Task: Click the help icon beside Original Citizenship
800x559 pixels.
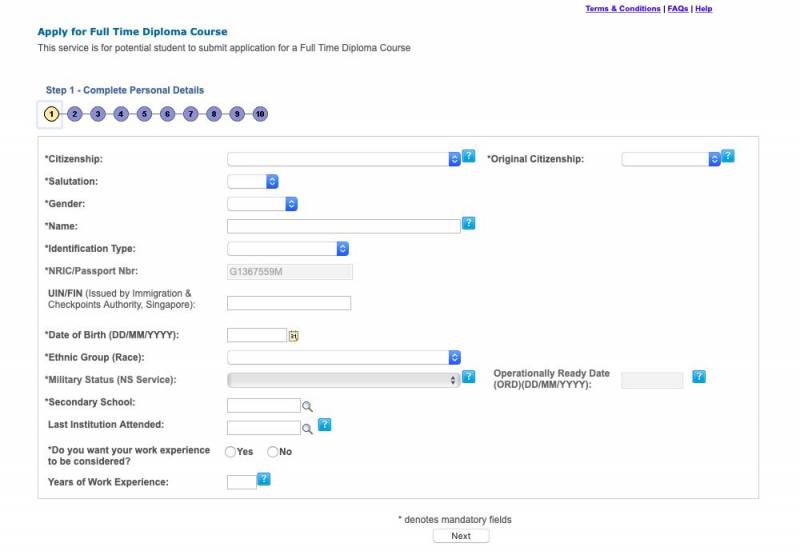Action: click(x=728, y=157)
